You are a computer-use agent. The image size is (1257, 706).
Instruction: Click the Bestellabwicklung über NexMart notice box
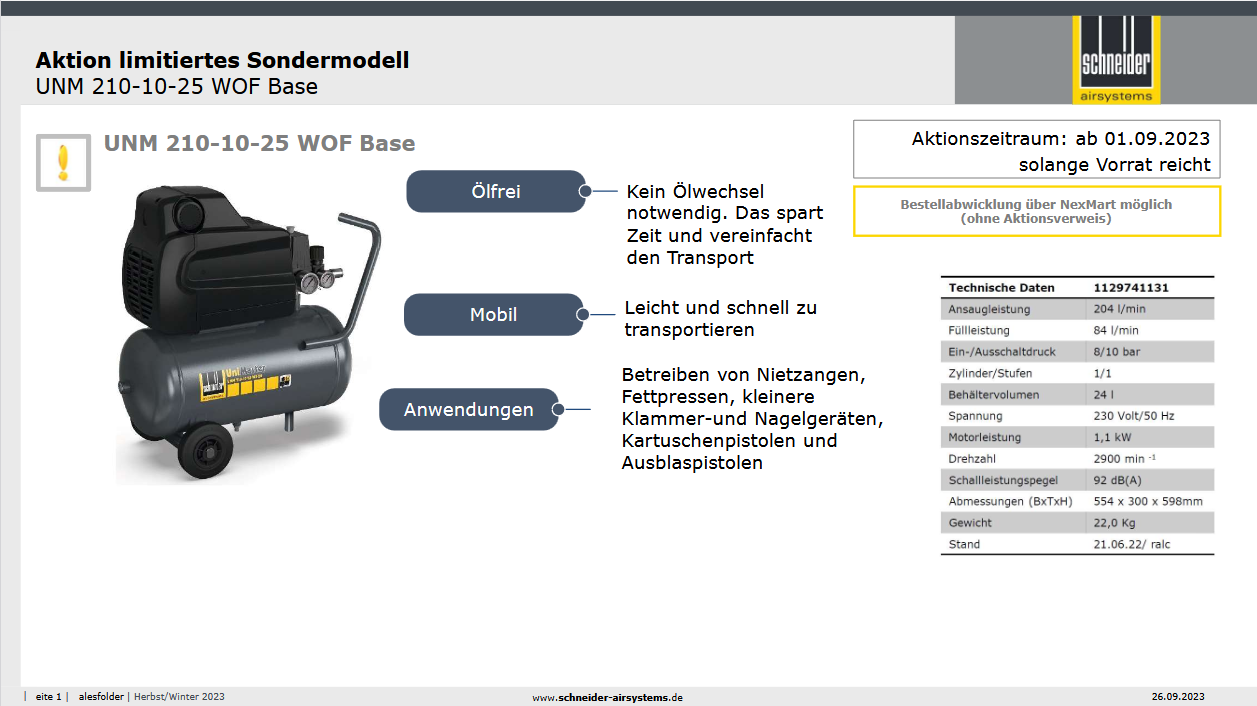(1036, 211)
